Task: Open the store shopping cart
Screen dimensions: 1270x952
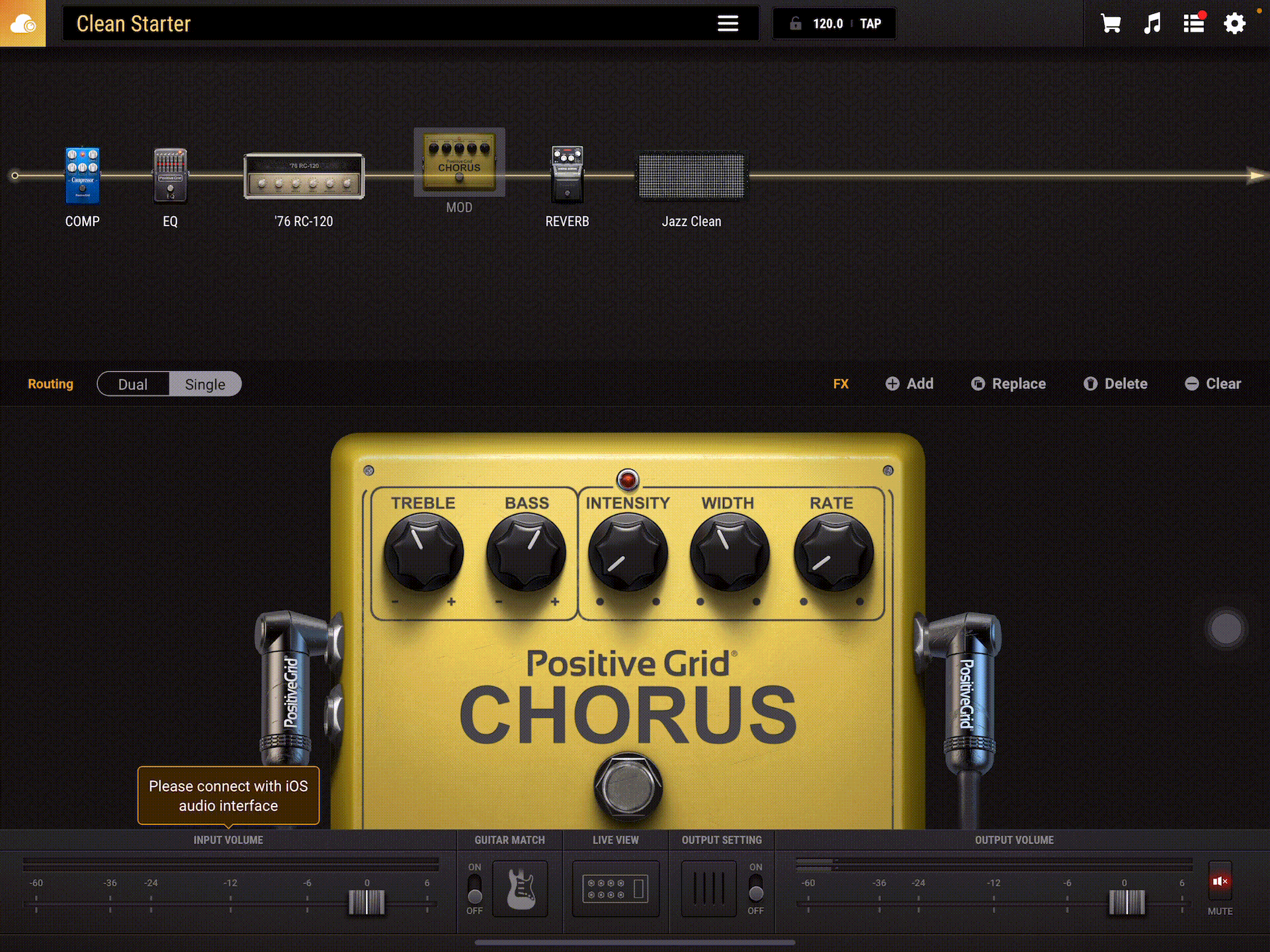Action: pyautogui.click(x=1111, y=24)
